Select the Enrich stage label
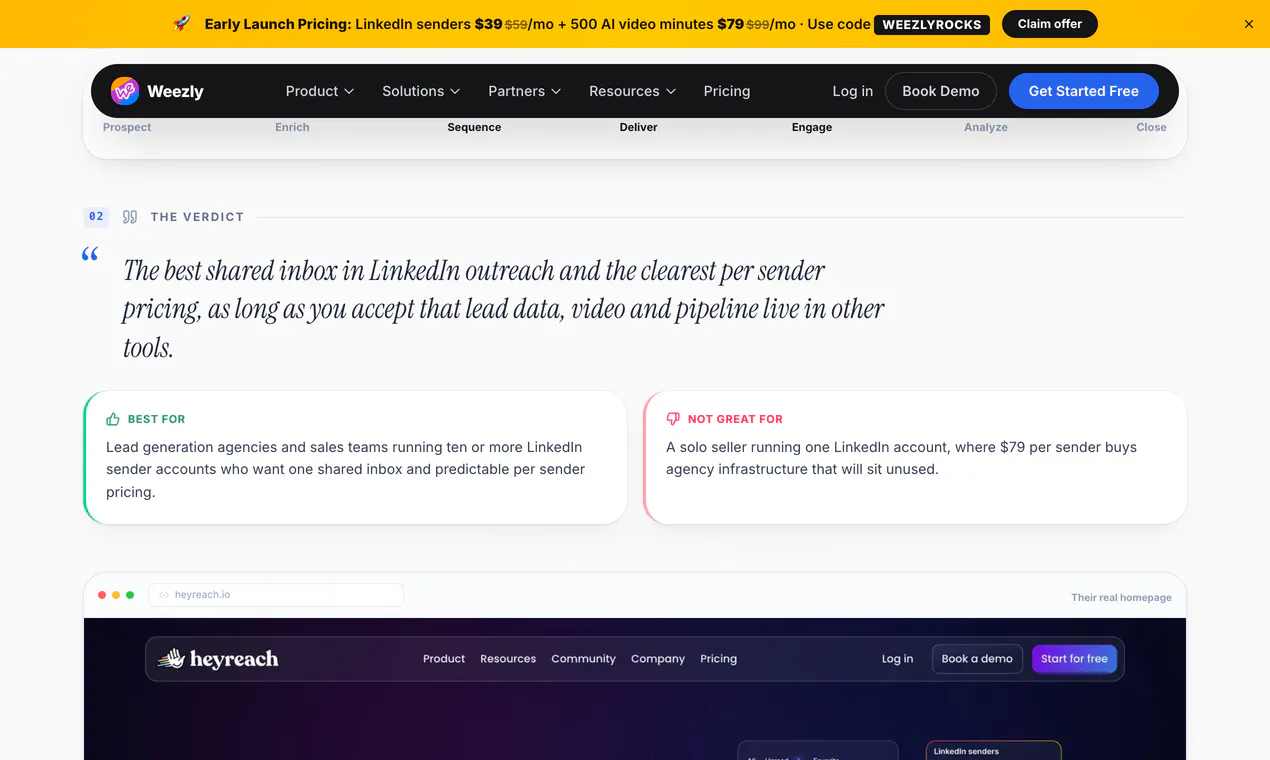The image size is (1270, 760). pos(292,127)
